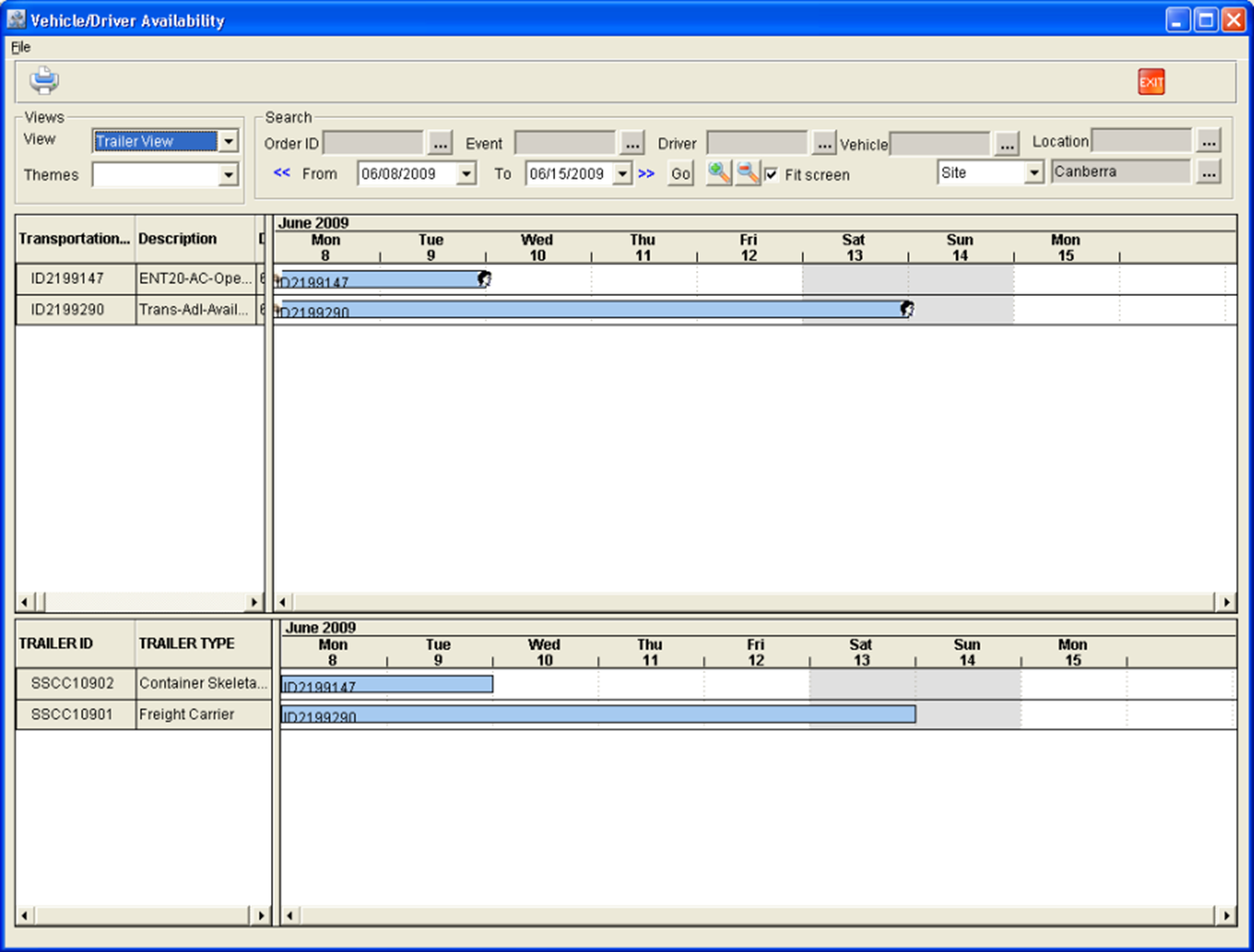Screen dimensions: 1254x952
Task: Click the Driver input field
Action: click(757, 143)
